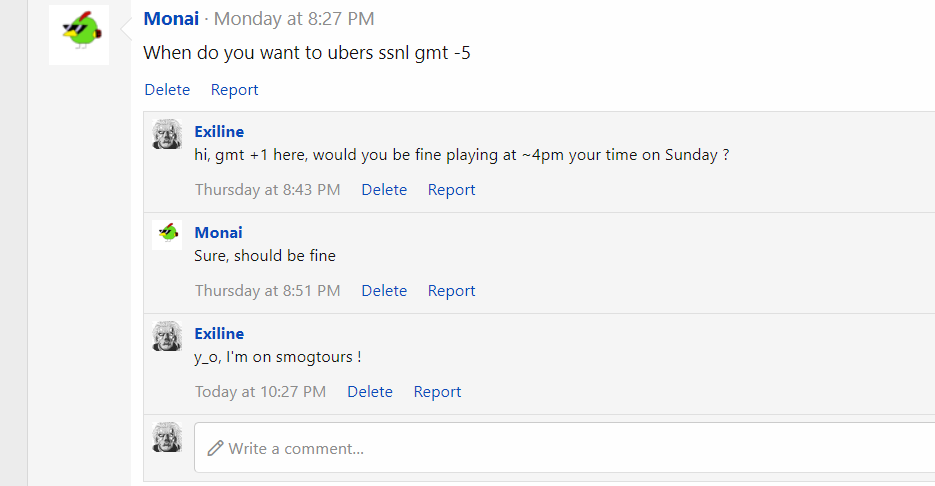This screenshot has width=935, height=486.
Task: Click the avatar beside the comment box
Action: (167, 437)
